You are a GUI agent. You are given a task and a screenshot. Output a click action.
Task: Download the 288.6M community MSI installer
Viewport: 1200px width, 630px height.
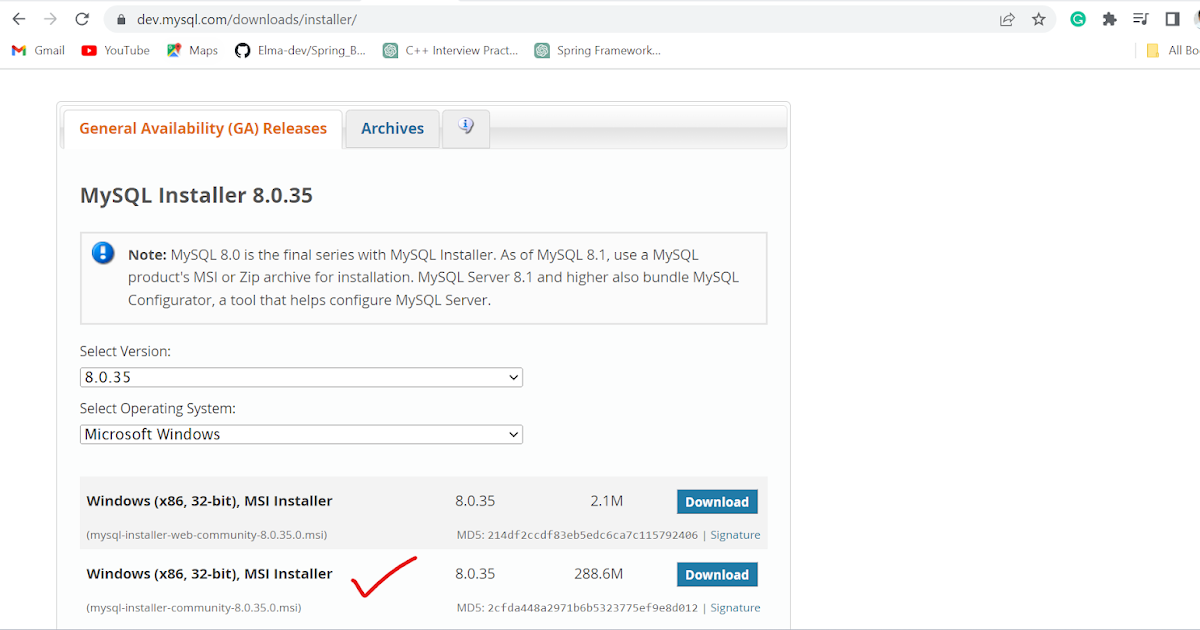tap(717, 574)
